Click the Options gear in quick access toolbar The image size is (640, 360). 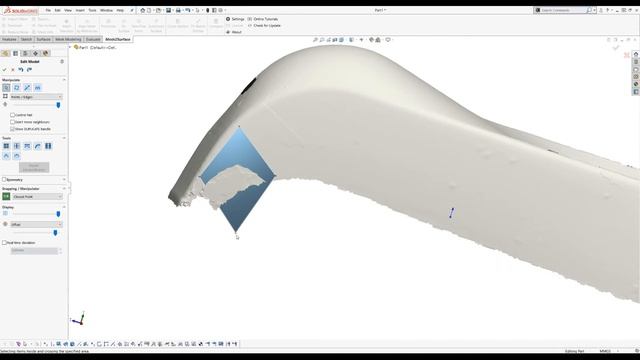pyautogui.click(x=220, y=10)
